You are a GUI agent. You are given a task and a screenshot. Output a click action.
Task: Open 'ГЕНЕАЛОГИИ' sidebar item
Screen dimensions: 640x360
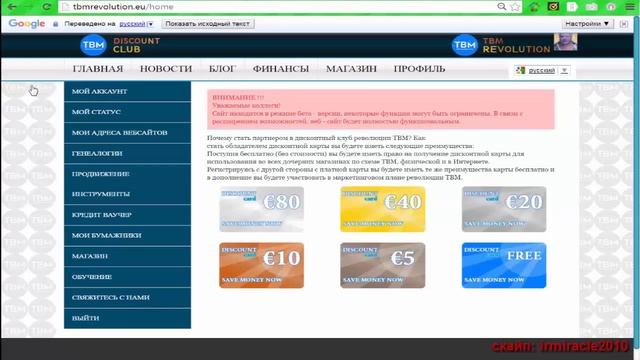pyautogui.click(x=127, y=153)
